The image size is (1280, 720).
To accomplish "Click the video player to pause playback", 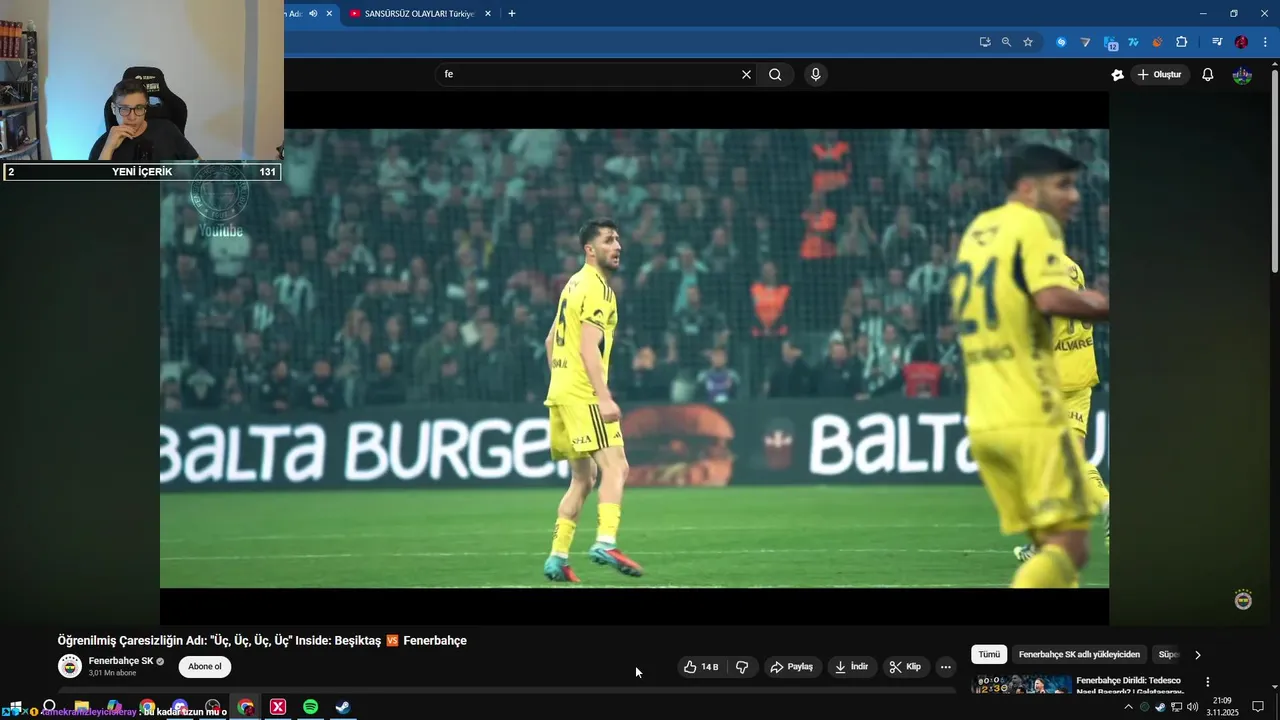I will pos(634,358).
